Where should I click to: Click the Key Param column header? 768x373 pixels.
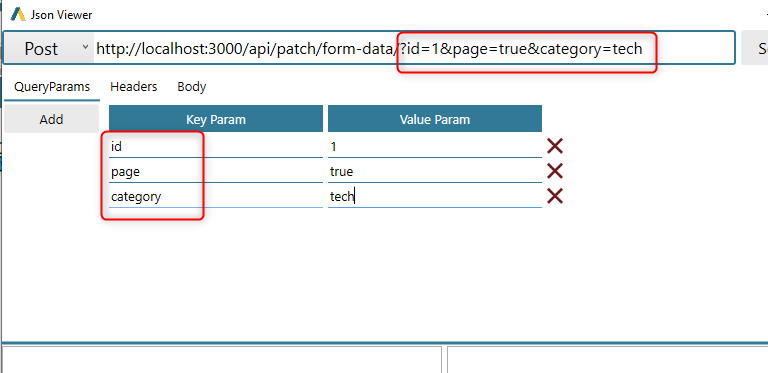point(216,119)
